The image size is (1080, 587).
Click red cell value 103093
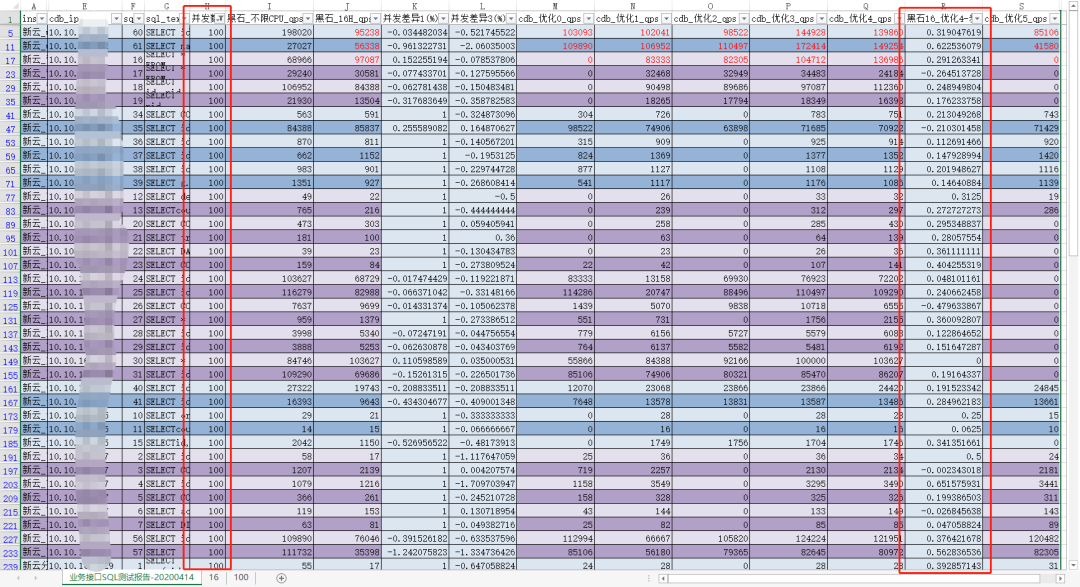pyautogui.click(x=555, y=32)
